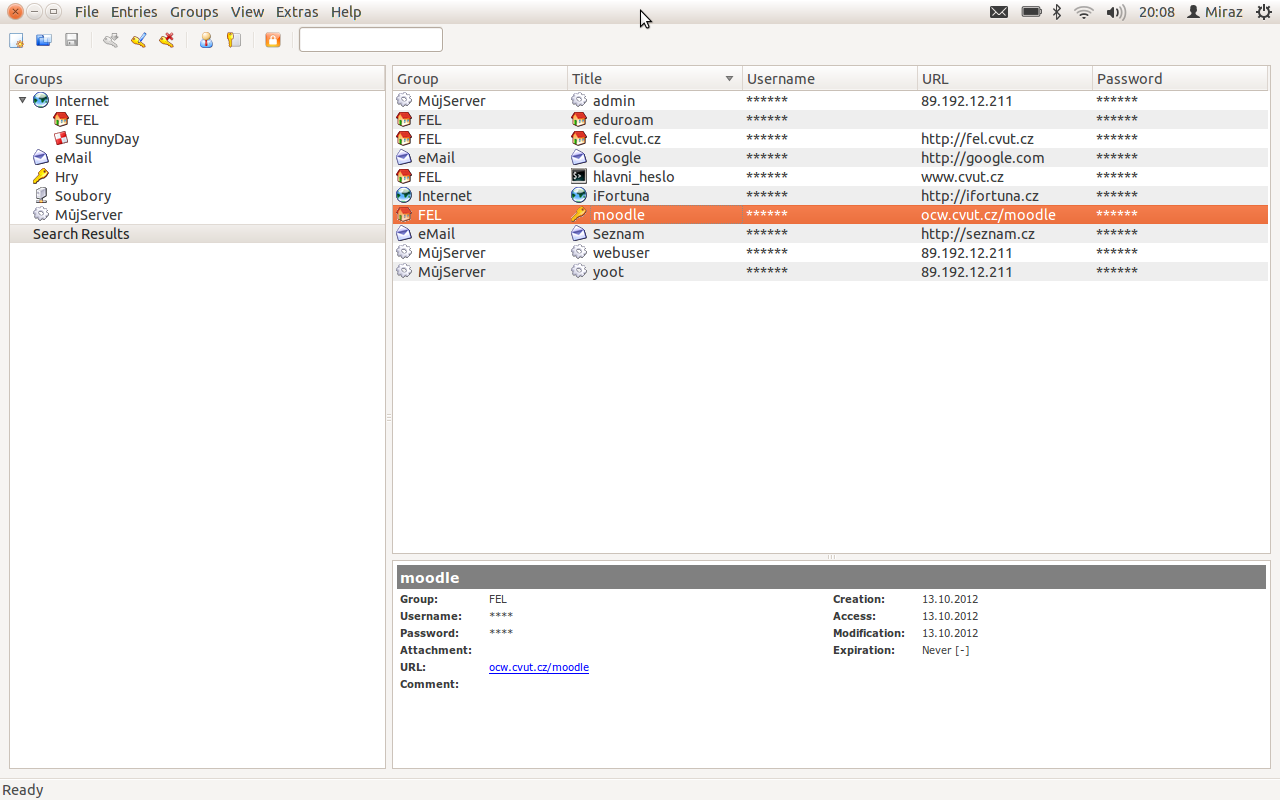Viewport: 1280px width, 800px height.
Task: Open the Groups menu
Action: tap(194, 12)
